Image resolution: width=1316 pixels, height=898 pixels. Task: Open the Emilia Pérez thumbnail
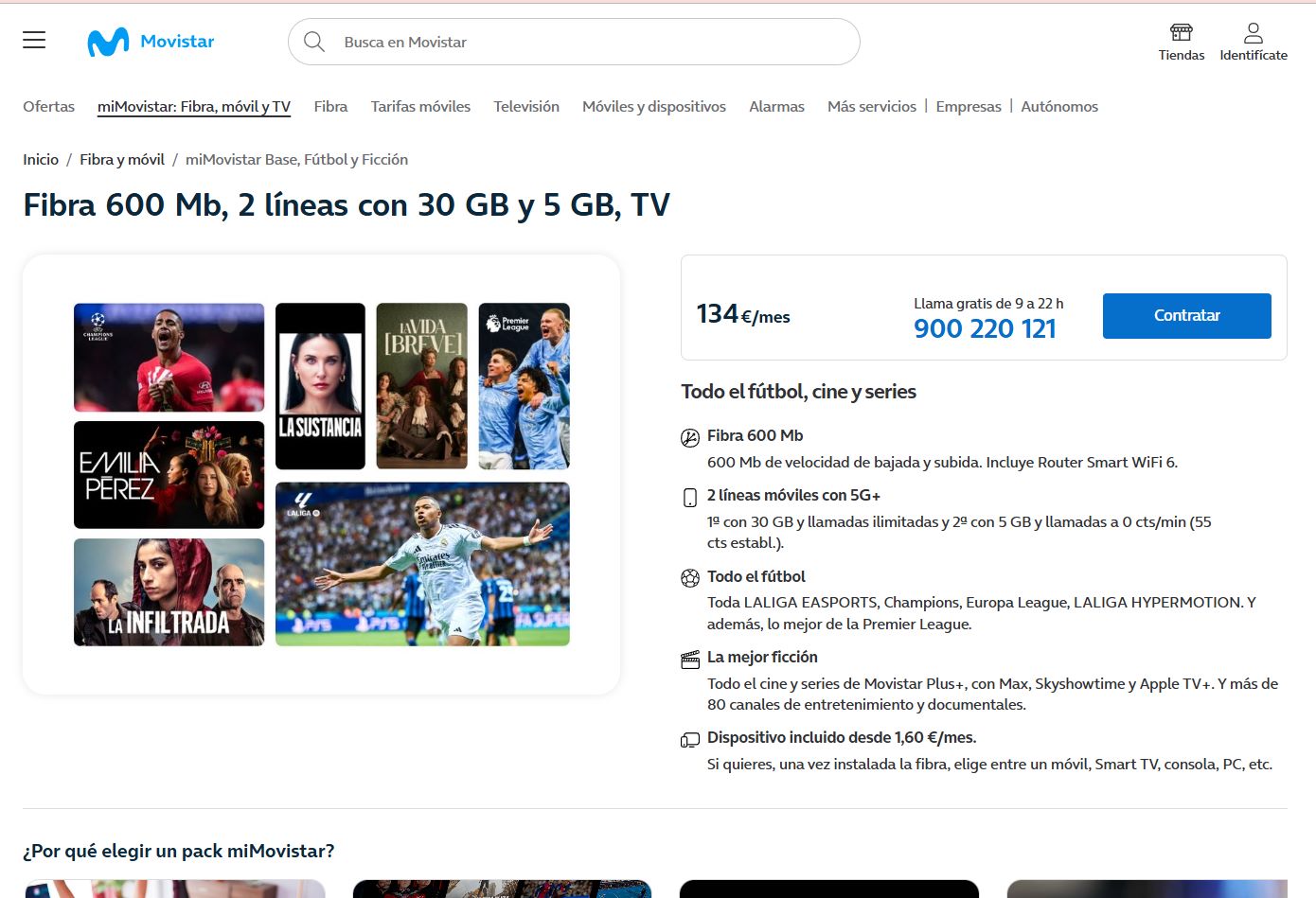tap(169, 475)
